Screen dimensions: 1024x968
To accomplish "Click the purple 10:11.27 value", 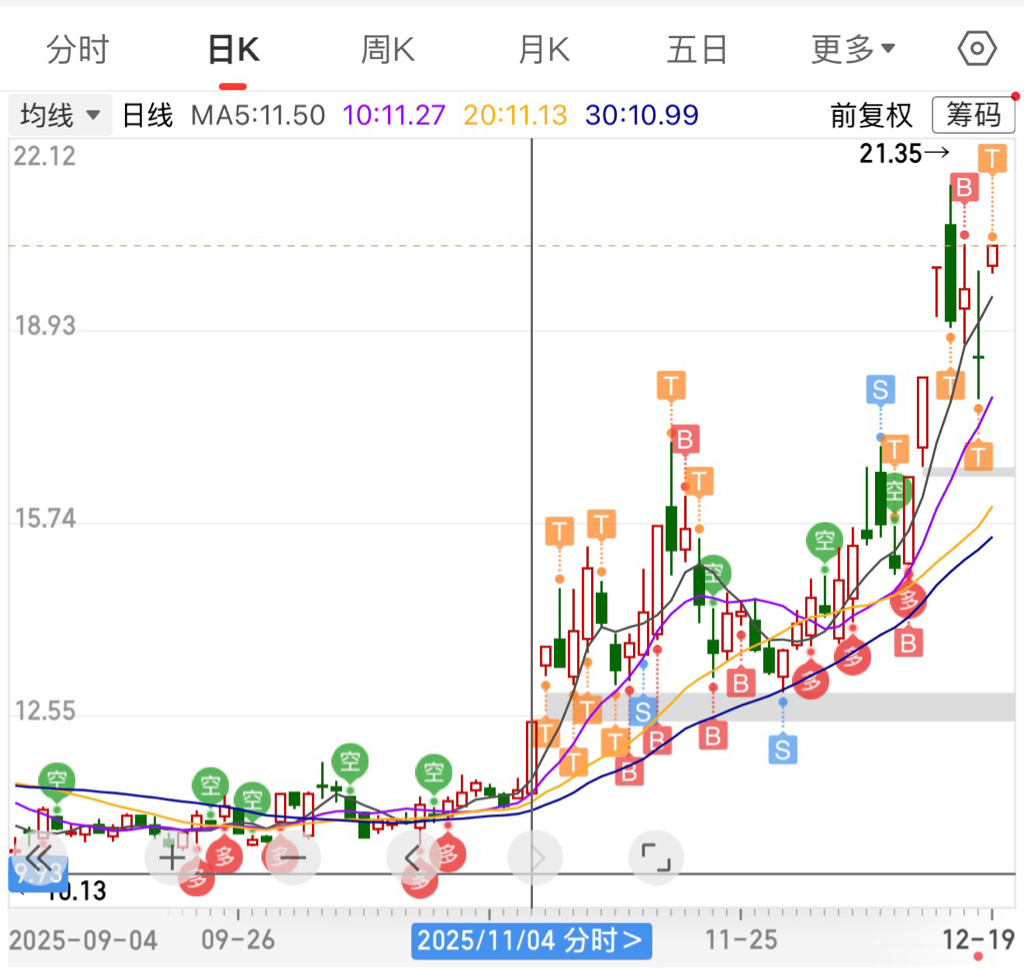I will point(394,116).
